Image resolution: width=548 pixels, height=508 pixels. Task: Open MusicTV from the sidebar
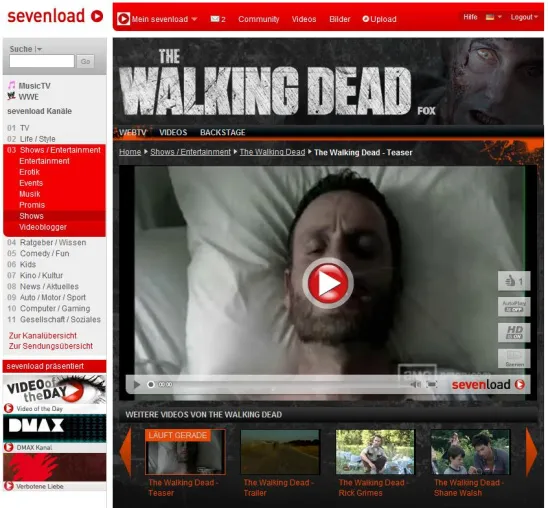29,86
